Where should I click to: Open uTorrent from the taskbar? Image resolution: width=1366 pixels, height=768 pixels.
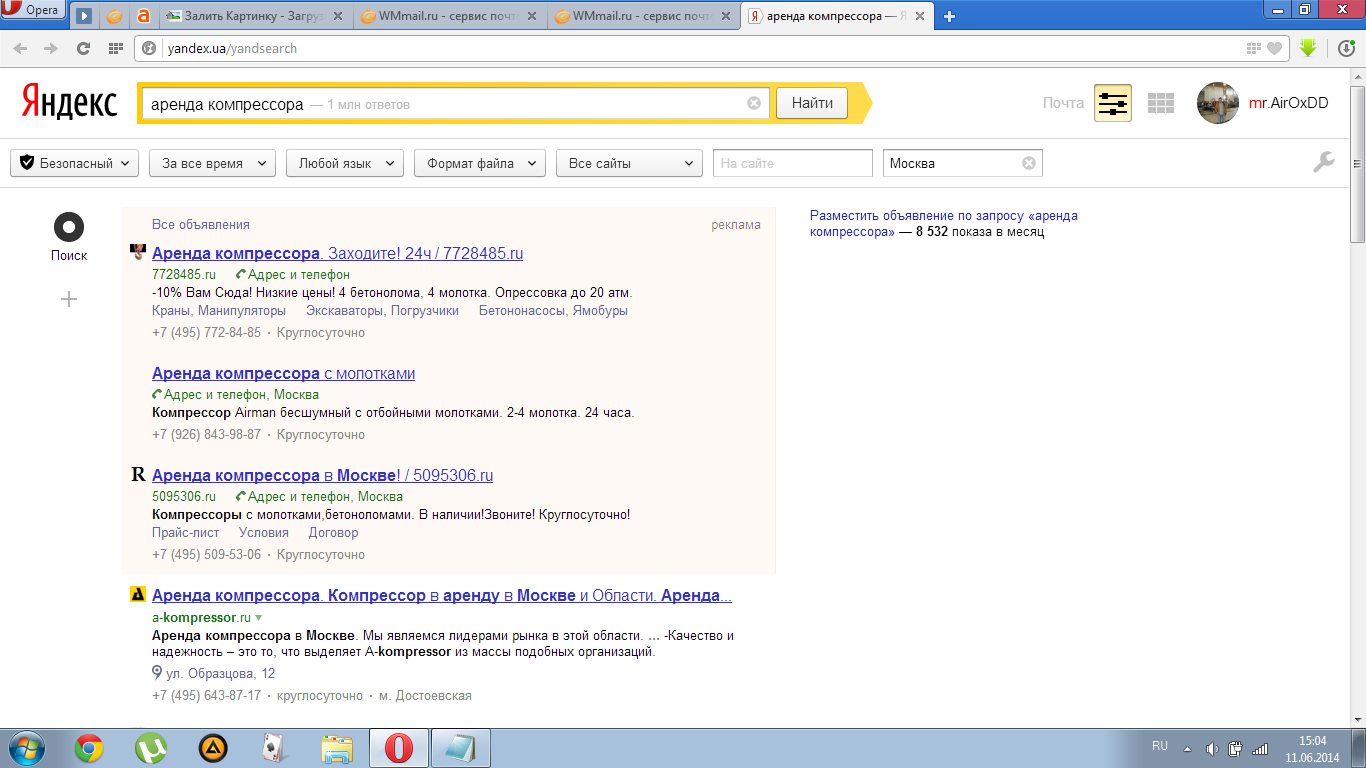tap(151, 748)
